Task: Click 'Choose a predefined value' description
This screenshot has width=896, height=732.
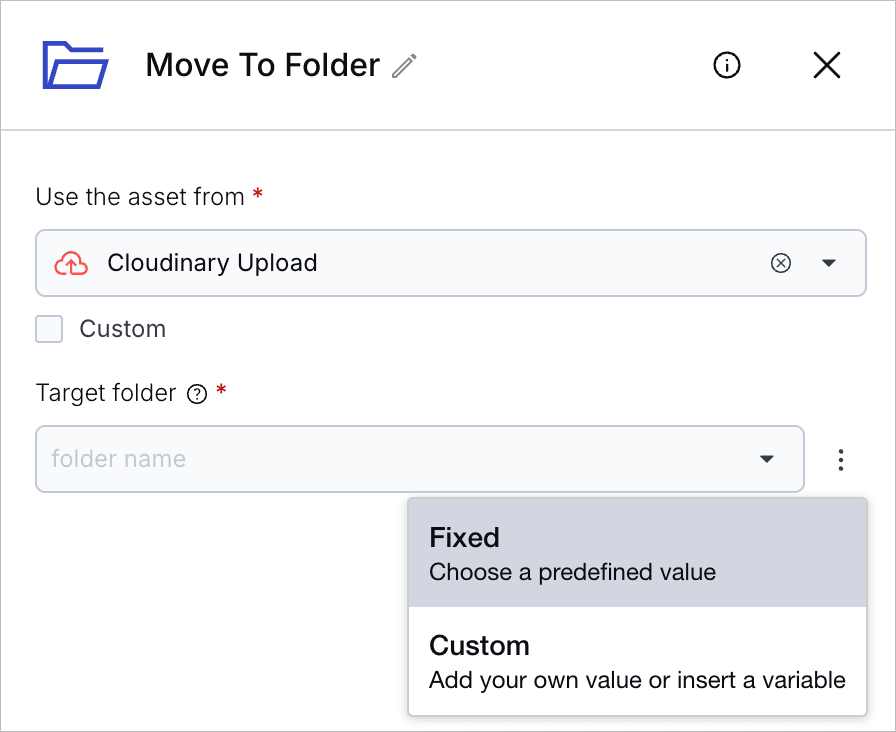Action: click(572, 572)
